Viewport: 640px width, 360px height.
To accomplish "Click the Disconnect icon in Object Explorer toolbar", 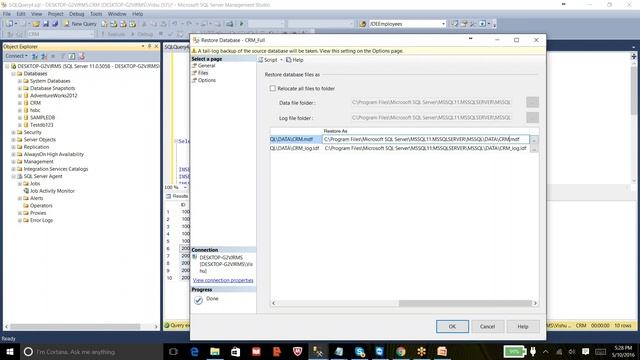I will [x=44, y=56].
